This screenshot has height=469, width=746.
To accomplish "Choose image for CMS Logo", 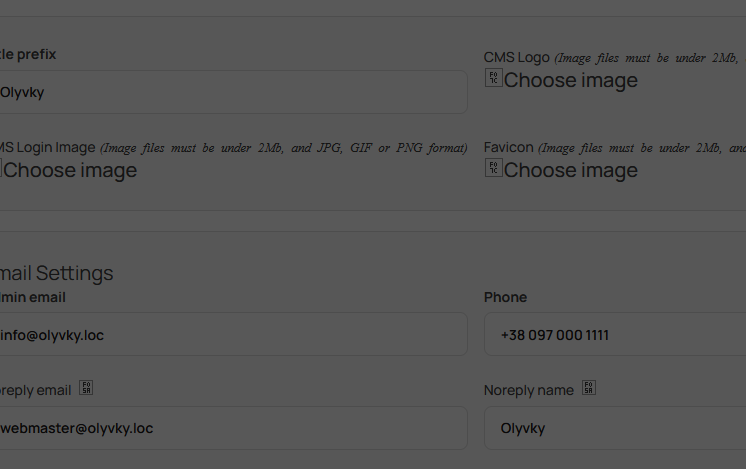I will (570, 80).
